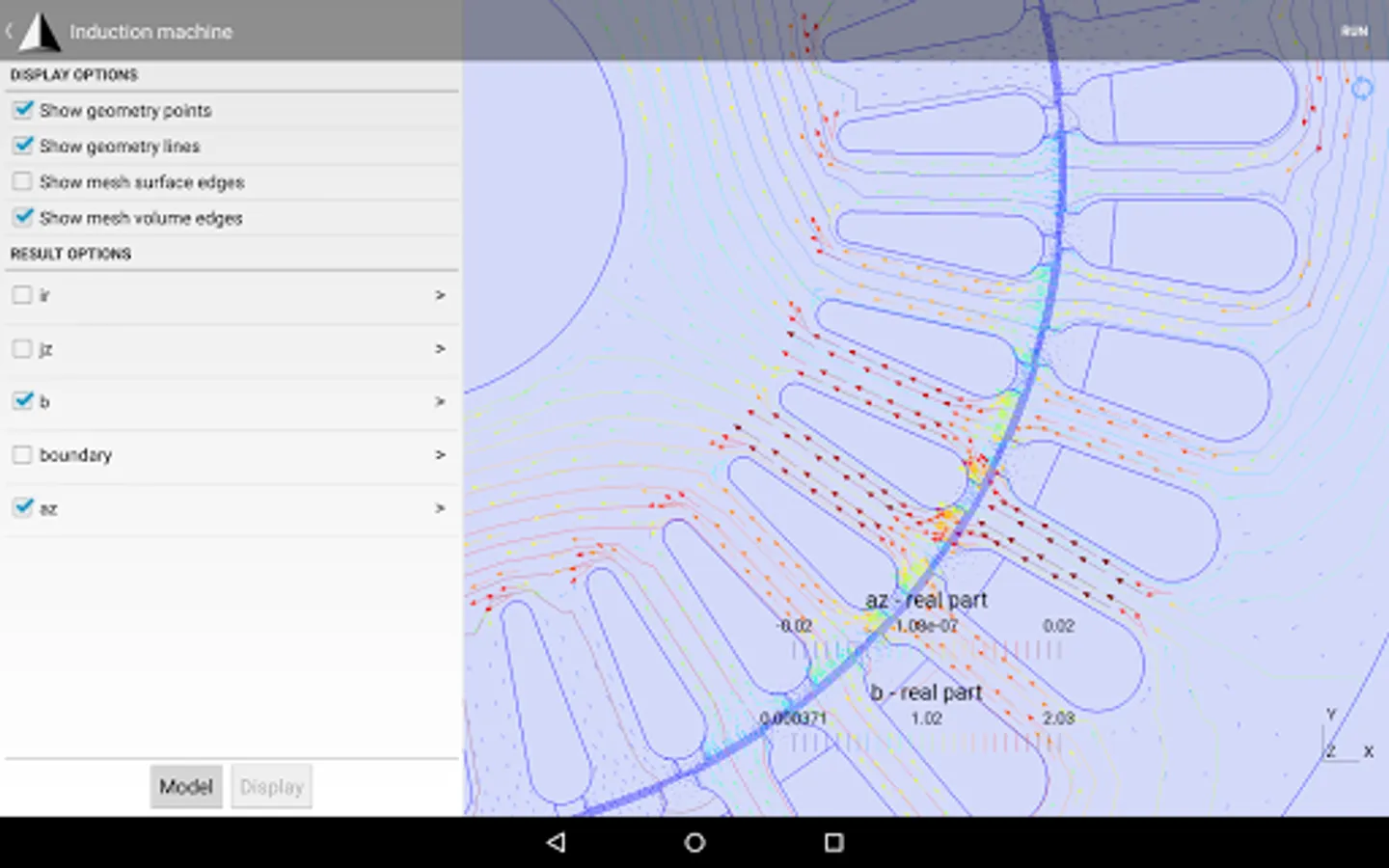Disable the b result checkbox

tap(22, 400)
